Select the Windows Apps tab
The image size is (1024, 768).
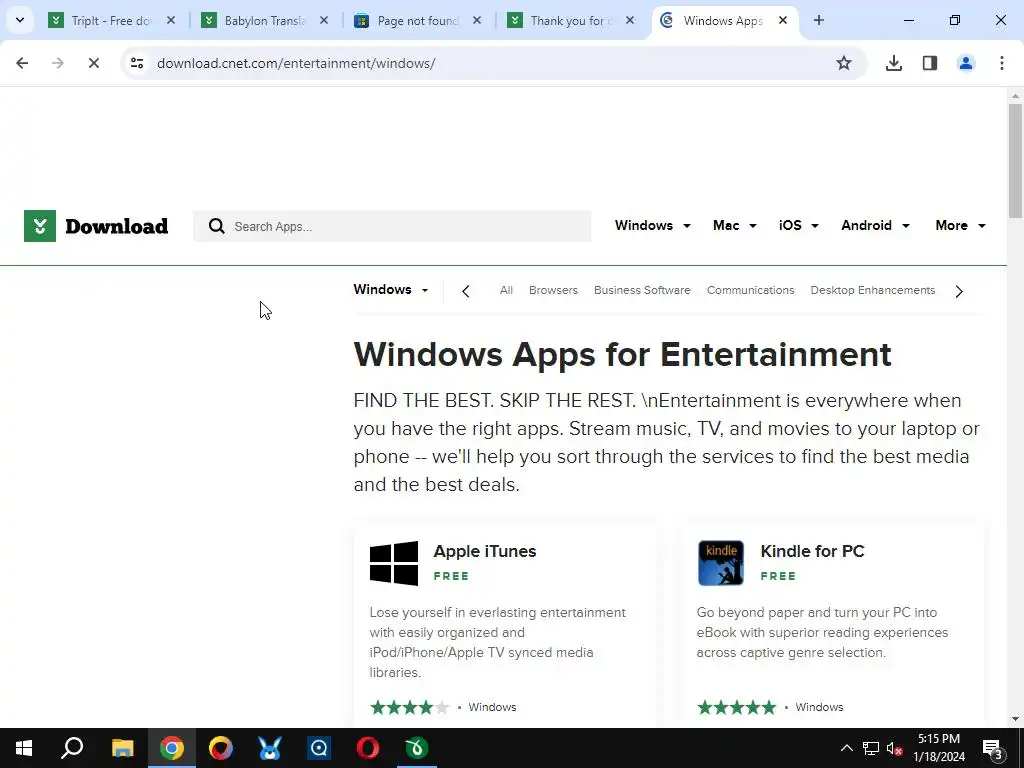pos(722,21)
